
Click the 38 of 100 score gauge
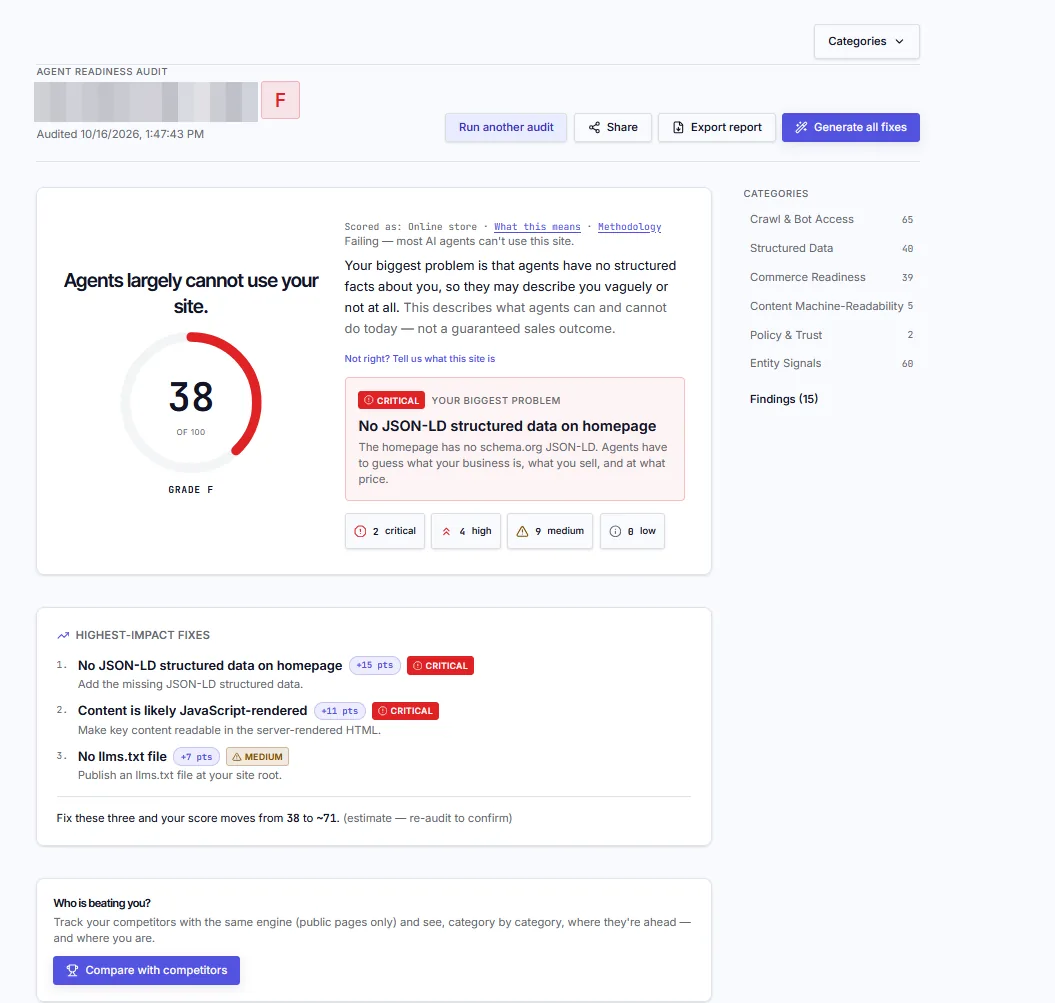pos(191,402)
